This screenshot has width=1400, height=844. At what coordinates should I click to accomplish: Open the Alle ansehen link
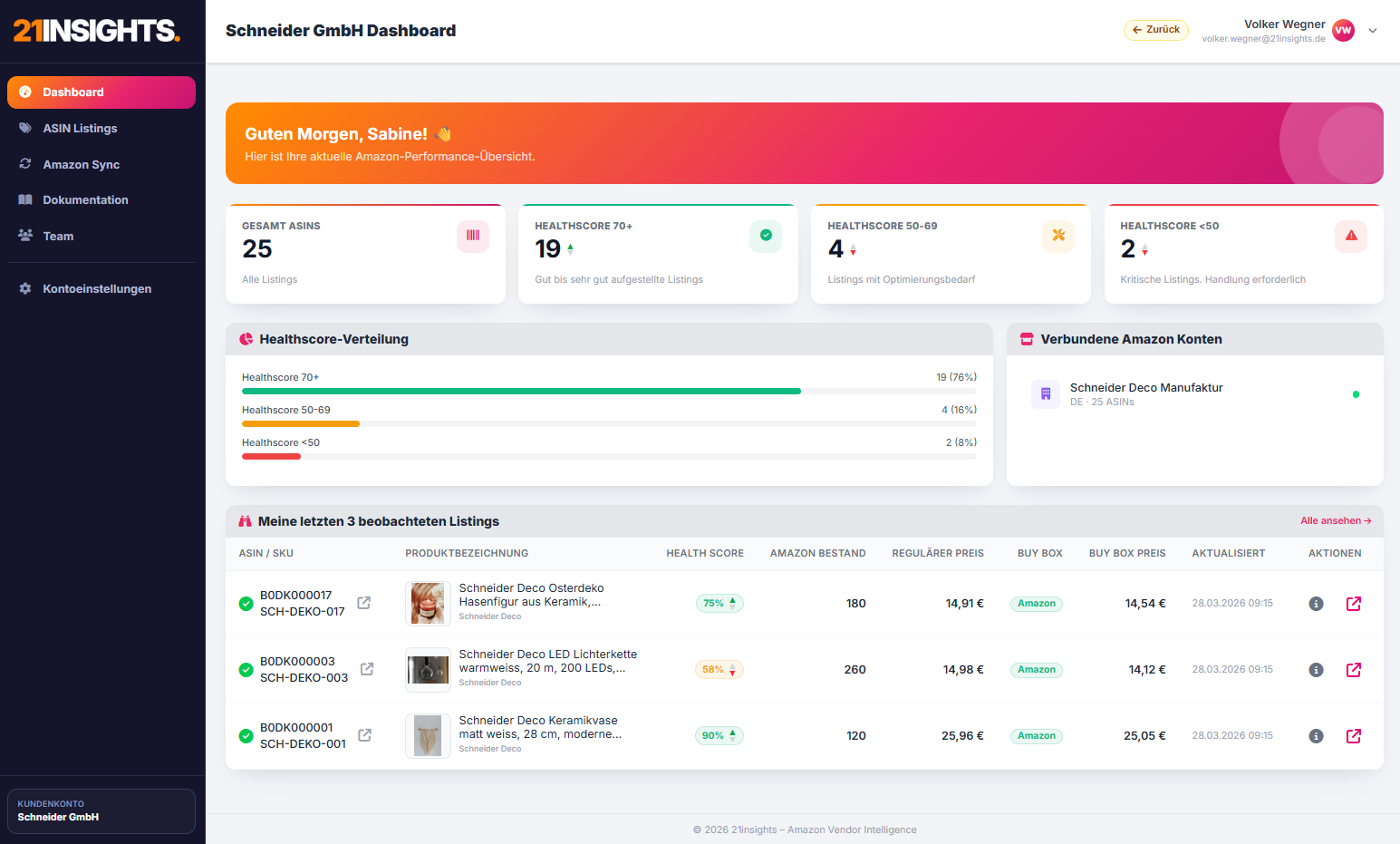pos(1336,521)
